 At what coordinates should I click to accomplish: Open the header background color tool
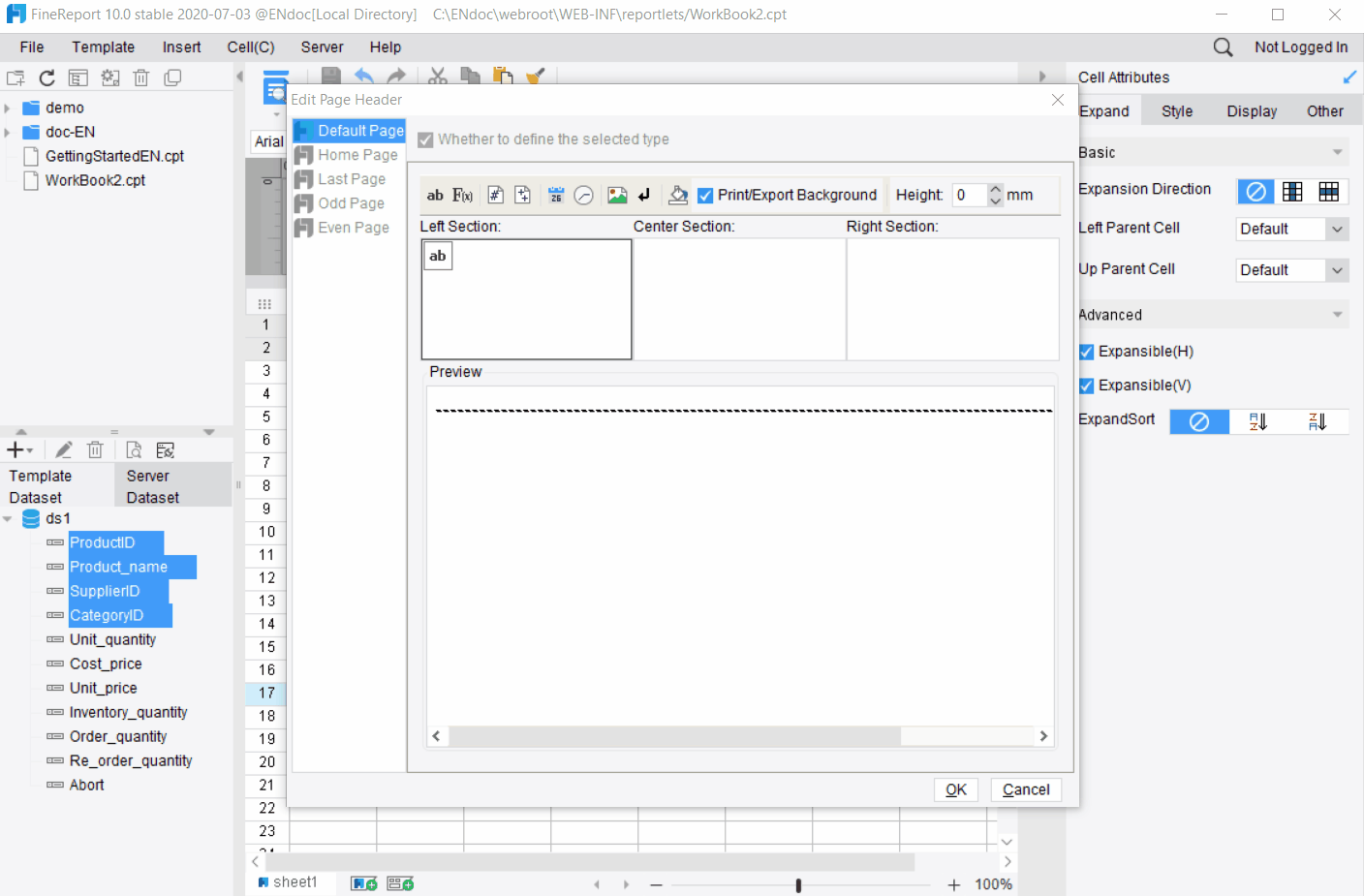point(677,195)
